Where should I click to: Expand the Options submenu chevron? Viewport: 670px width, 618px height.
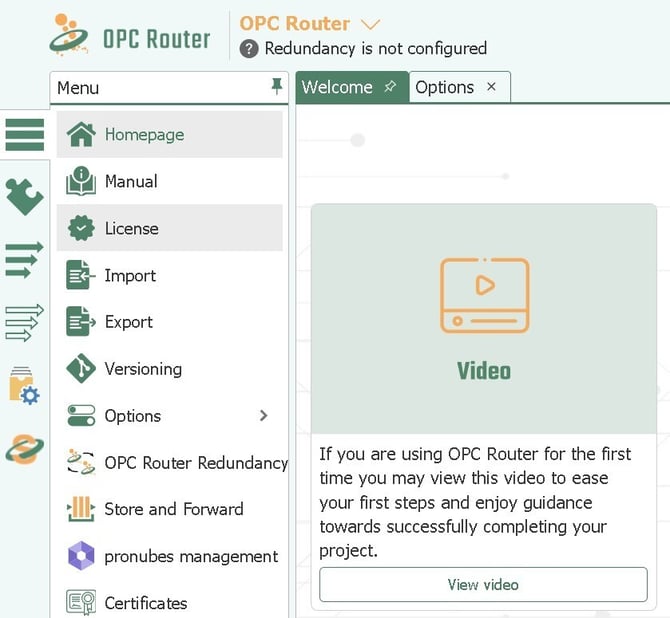[264, 415]
